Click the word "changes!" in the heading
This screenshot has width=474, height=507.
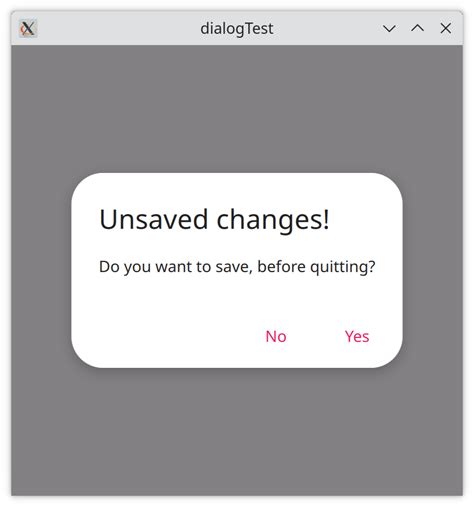273,220
